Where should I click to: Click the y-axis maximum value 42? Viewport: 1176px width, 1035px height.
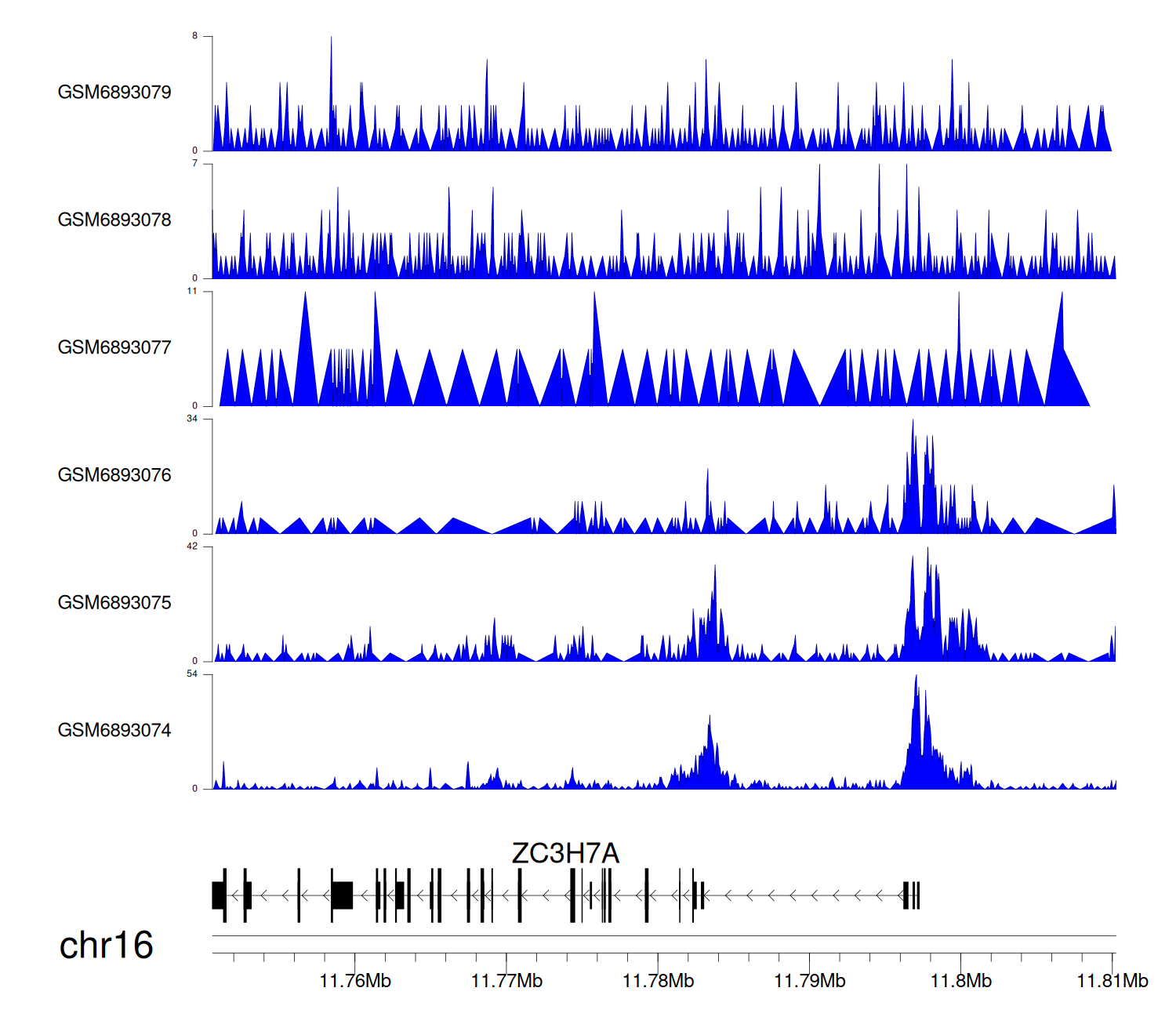coord(192,547)
